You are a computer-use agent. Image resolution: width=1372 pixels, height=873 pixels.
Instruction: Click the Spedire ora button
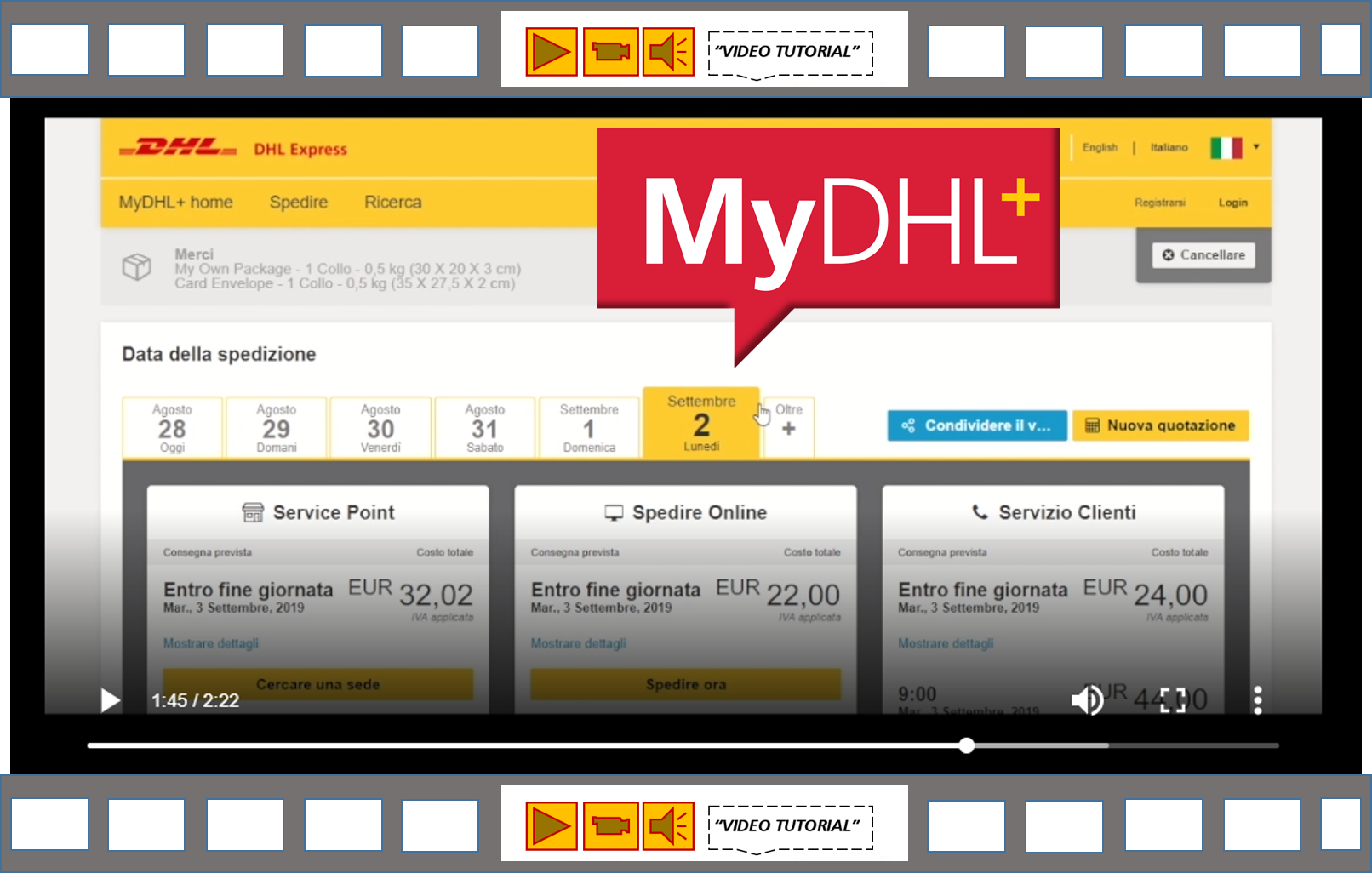click(x=684, y=684)
